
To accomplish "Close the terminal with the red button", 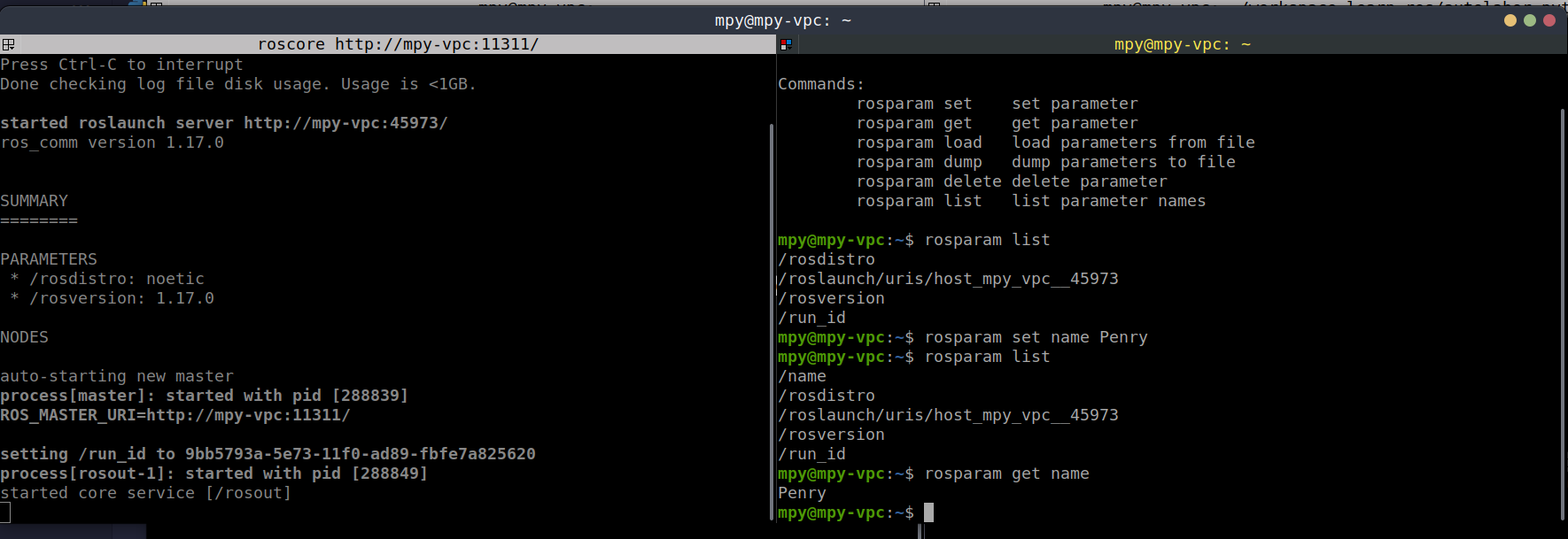I will click(1549, 20).
